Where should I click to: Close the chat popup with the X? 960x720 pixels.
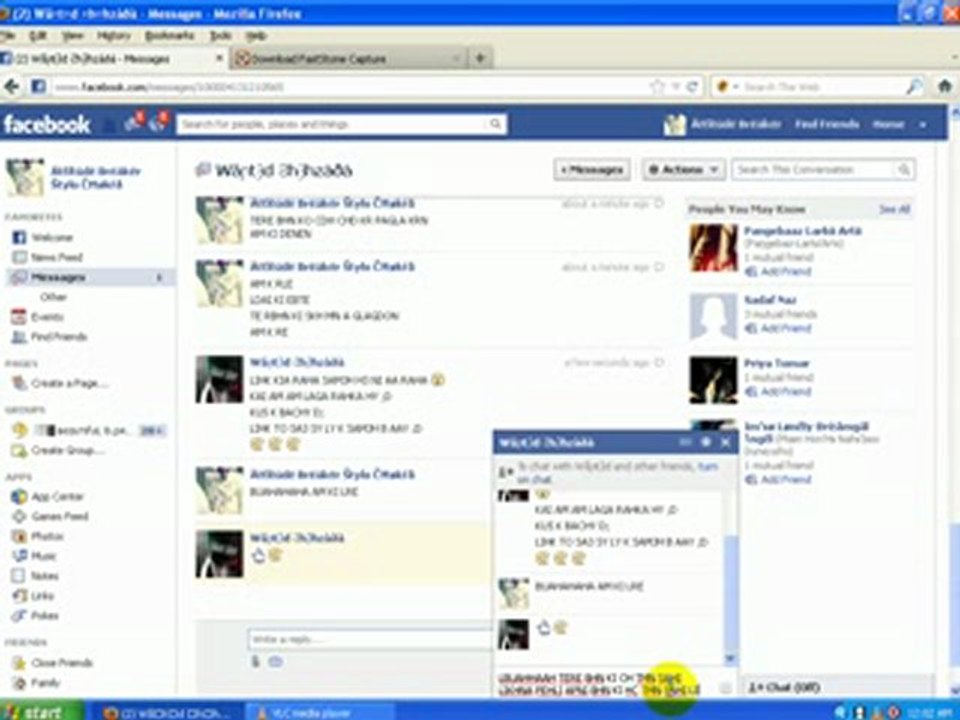726,442
